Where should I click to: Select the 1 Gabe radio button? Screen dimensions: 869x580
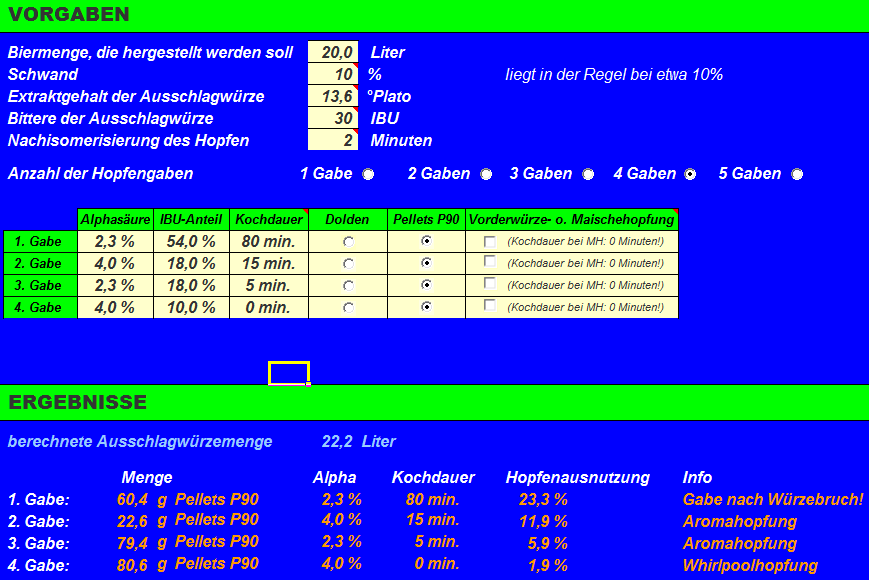click(368, 174)
